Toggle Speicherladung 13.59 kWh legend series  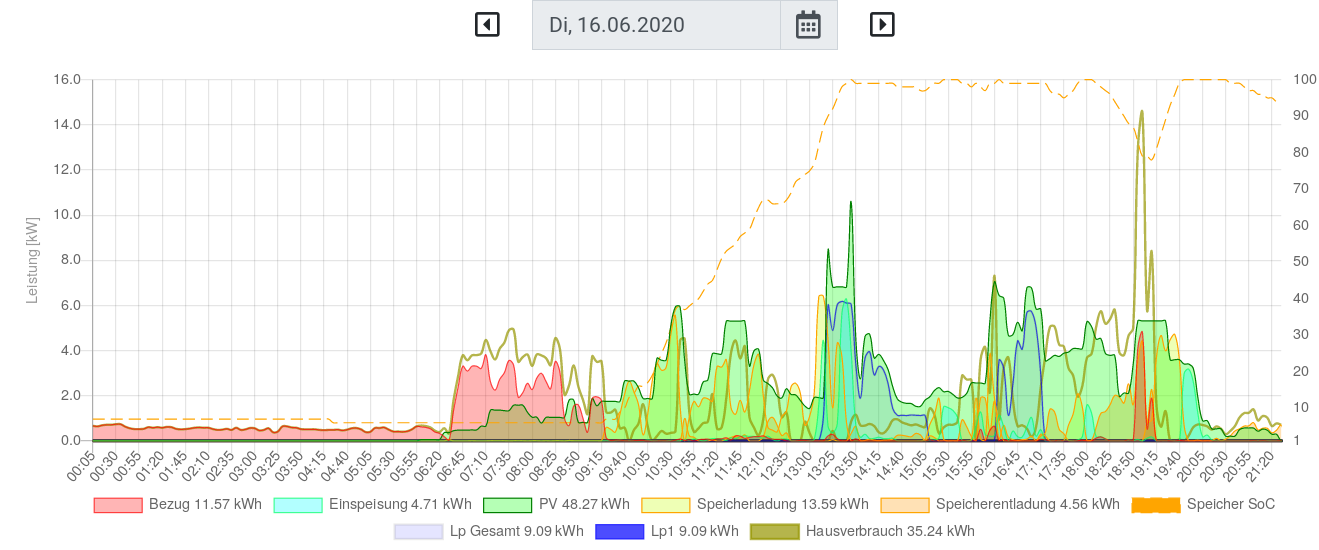(x=755, y=504)
